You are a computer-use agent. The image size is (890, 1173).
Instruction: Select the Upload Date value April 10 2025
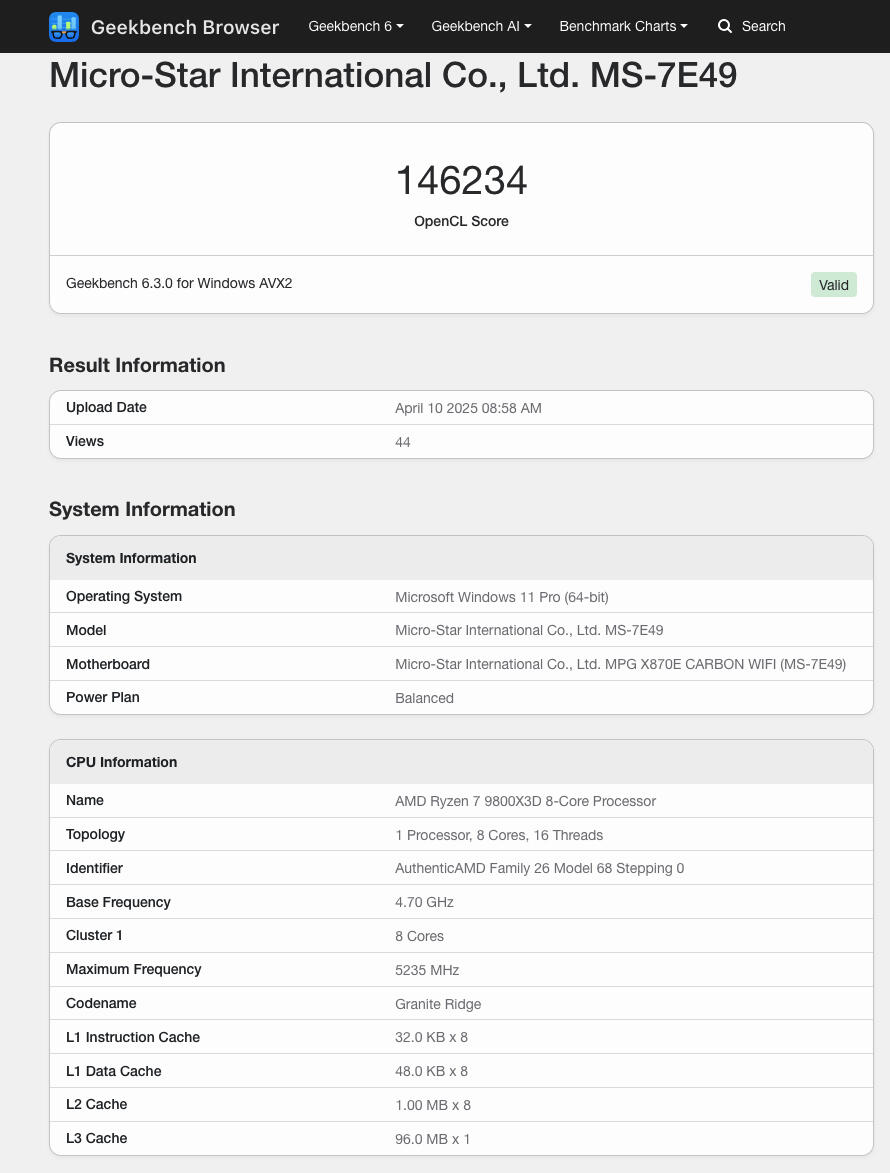(468, 408)
